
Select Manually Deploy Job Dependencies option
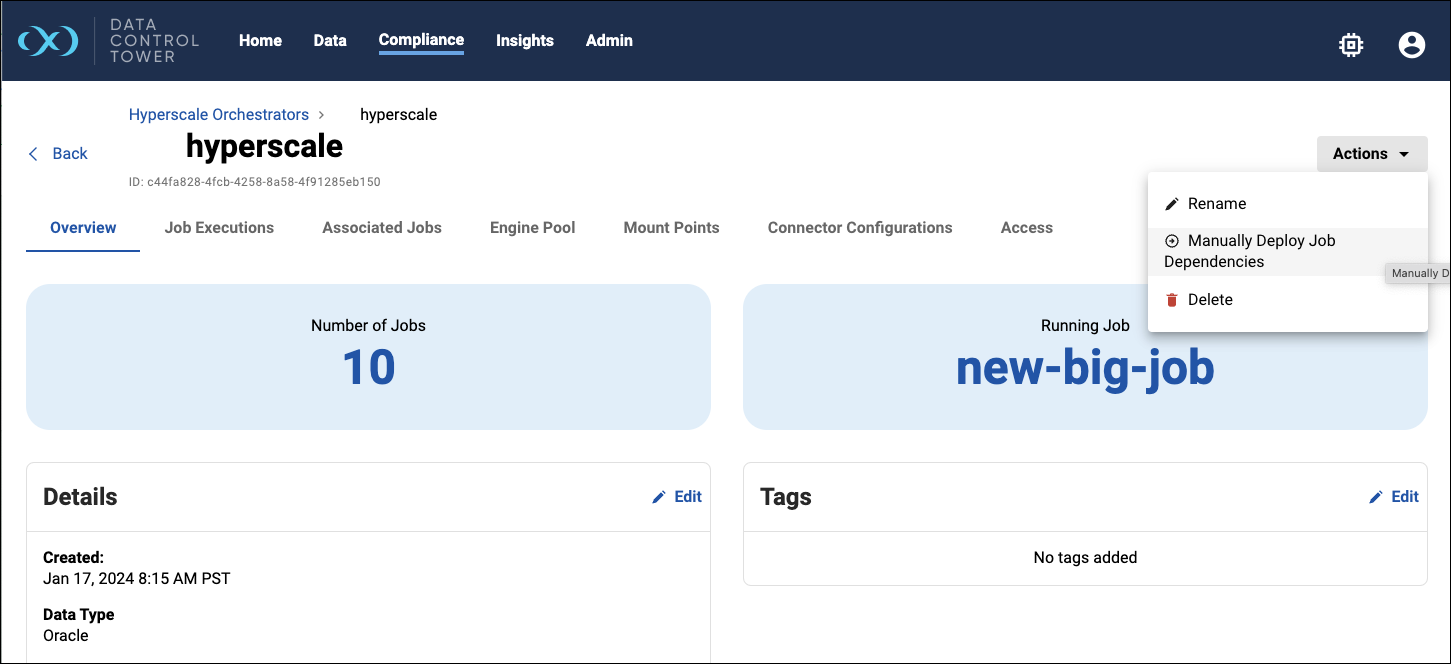tap(1262, 251)
